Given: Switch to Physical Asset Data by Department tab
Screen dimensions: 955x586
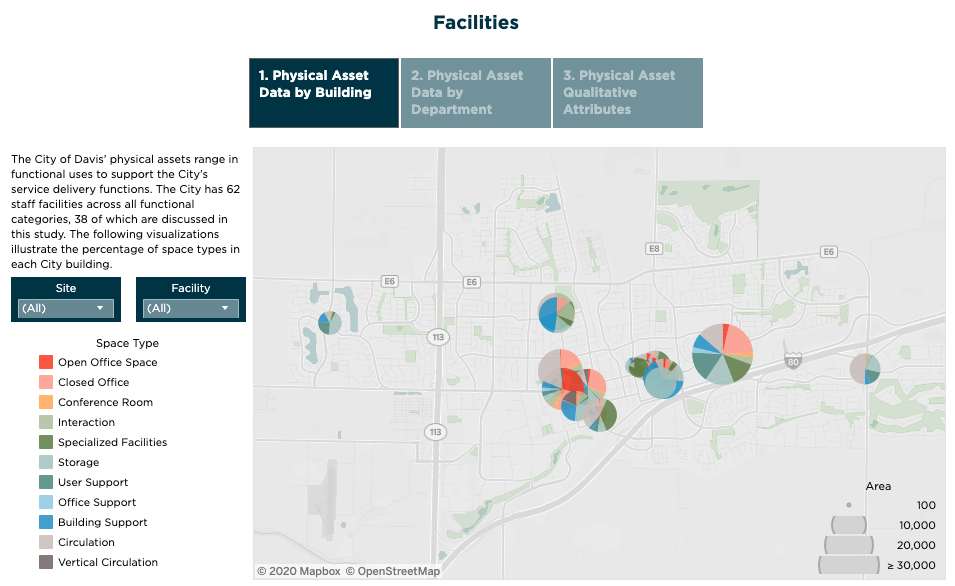Looking at the screenshot, I should tap(476, 93).
